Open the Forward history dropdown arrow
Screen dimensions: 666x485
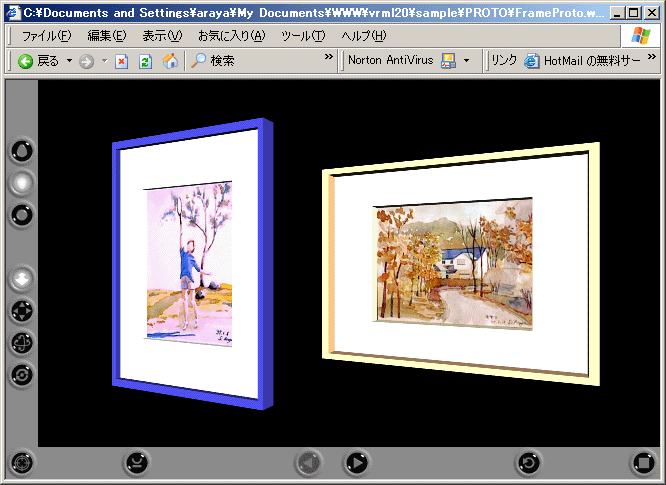(x=104, y=61)
